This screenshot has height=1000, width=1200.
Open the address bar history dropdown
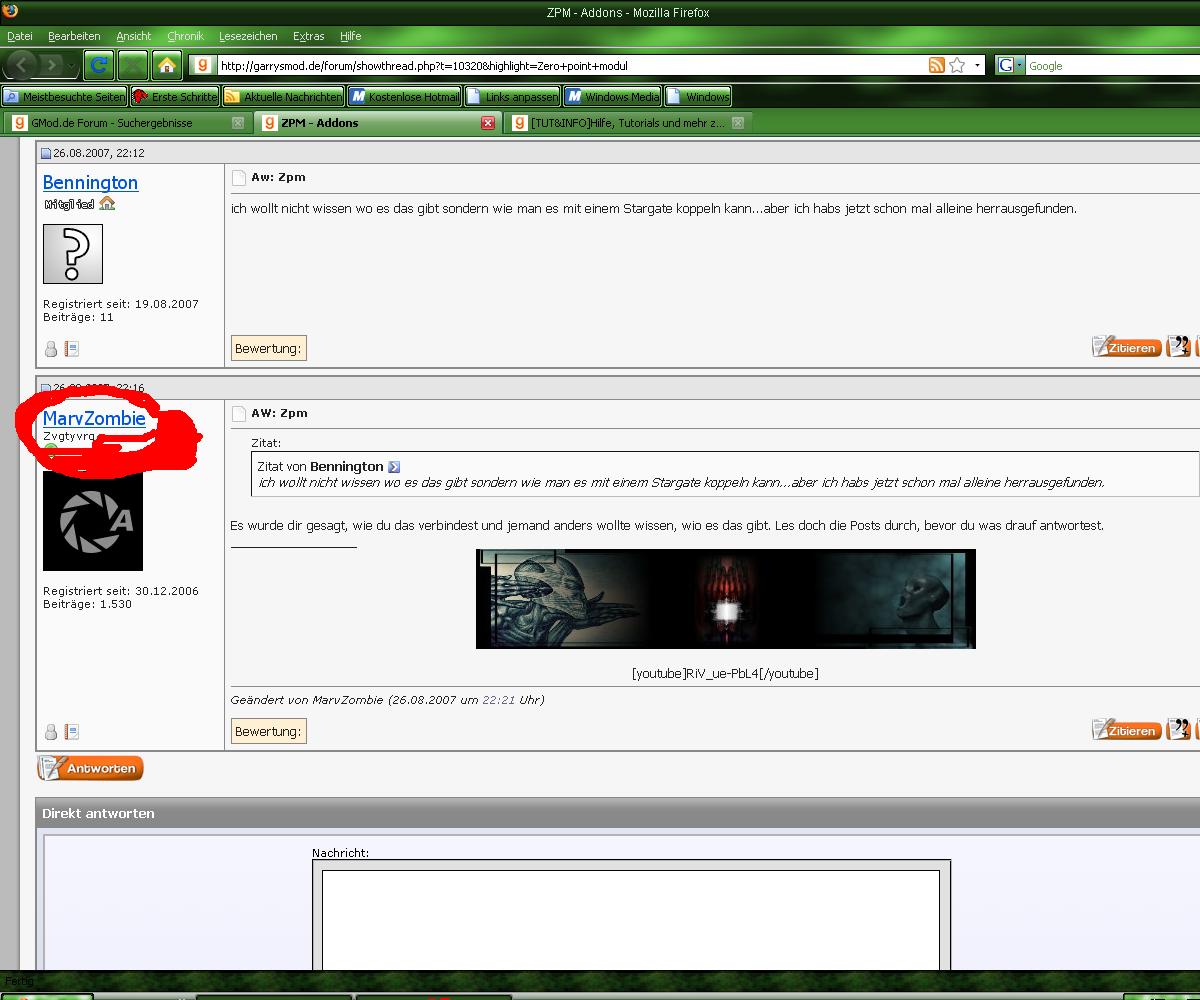[x=977, y=65]
